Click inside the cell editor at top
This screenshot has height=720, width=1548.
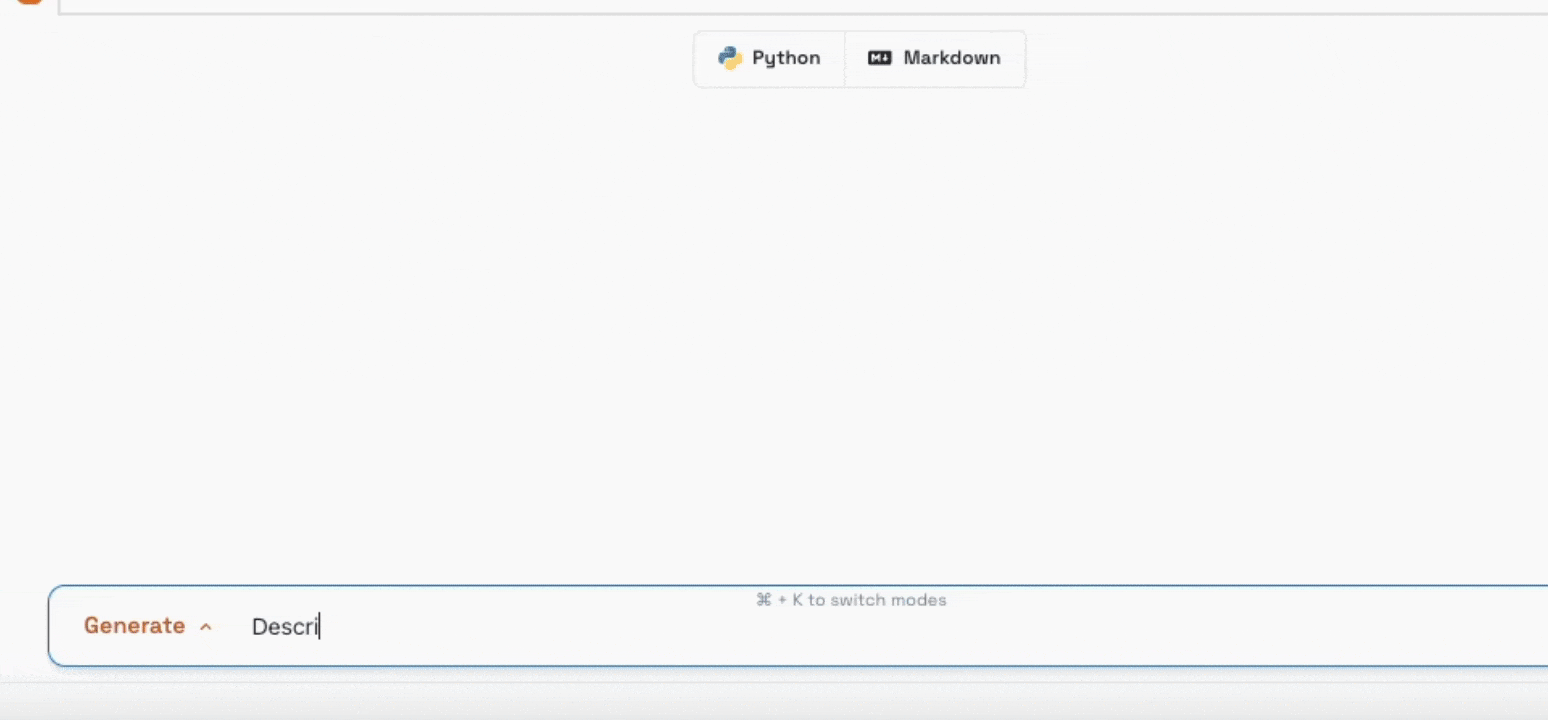[800, 5]
